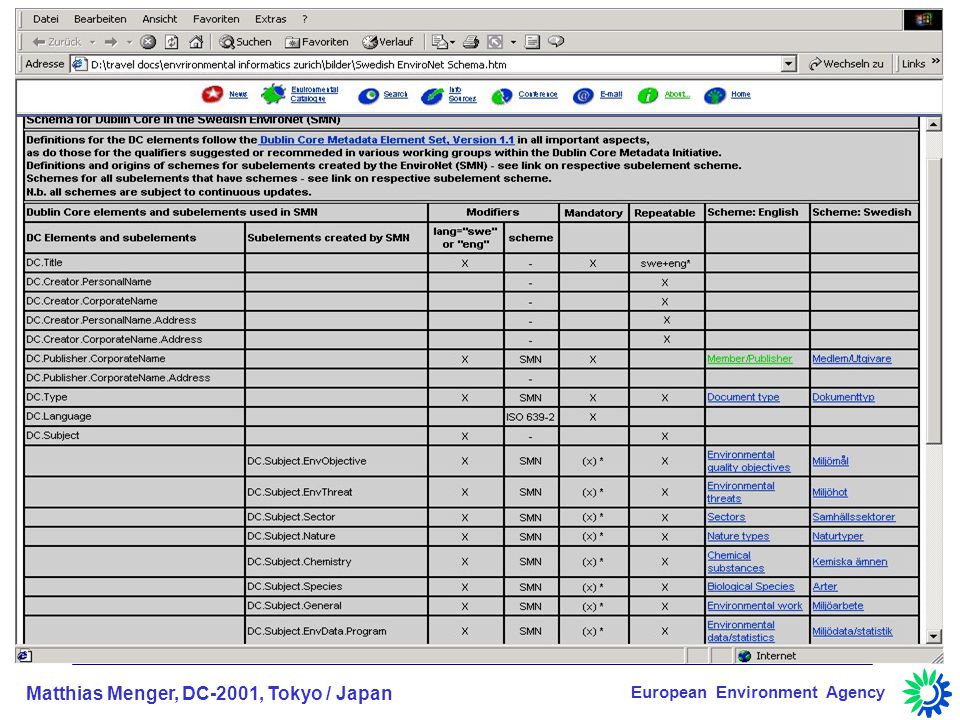Screen dimensions: 960x720
Task: Click the refresh page icon
Action: pos(172,42)
